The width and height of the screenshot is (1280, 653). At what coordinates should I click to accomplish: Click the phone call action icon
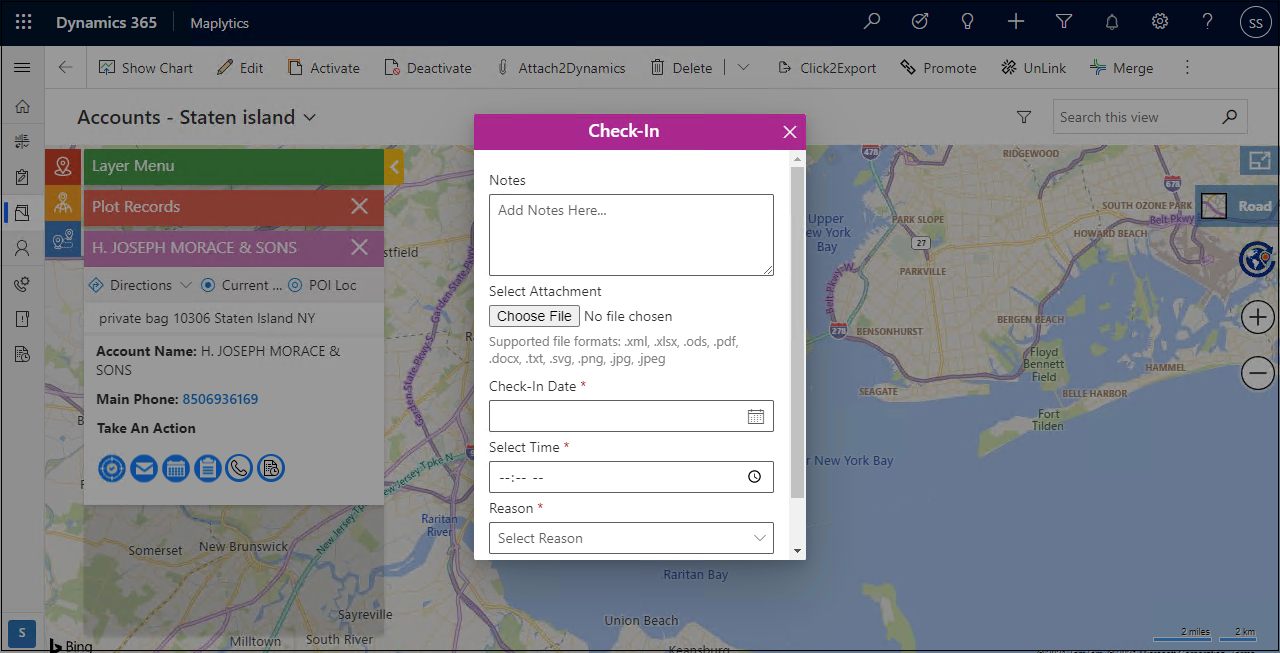point(239,468)
